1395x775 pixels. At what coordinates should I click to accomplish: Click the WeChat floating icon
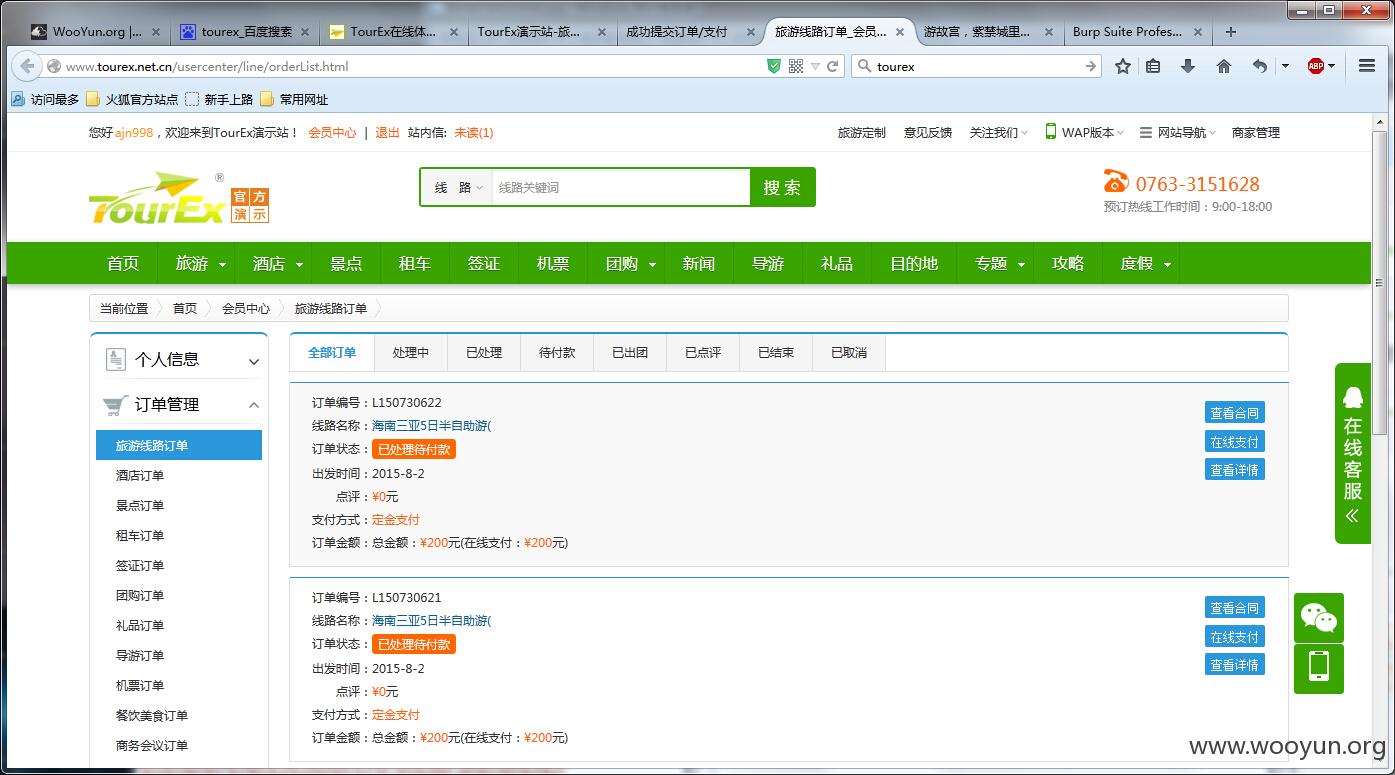1319,618
